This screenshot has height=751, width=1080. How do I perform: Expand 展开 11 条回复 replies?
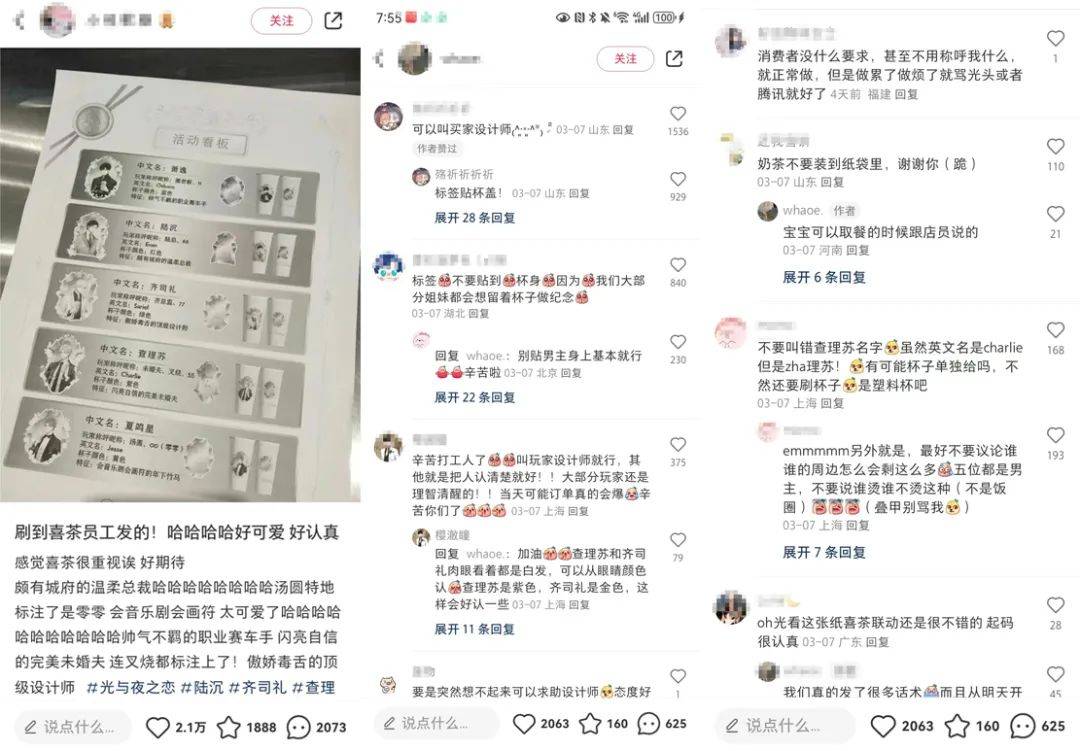coord(475,628)
